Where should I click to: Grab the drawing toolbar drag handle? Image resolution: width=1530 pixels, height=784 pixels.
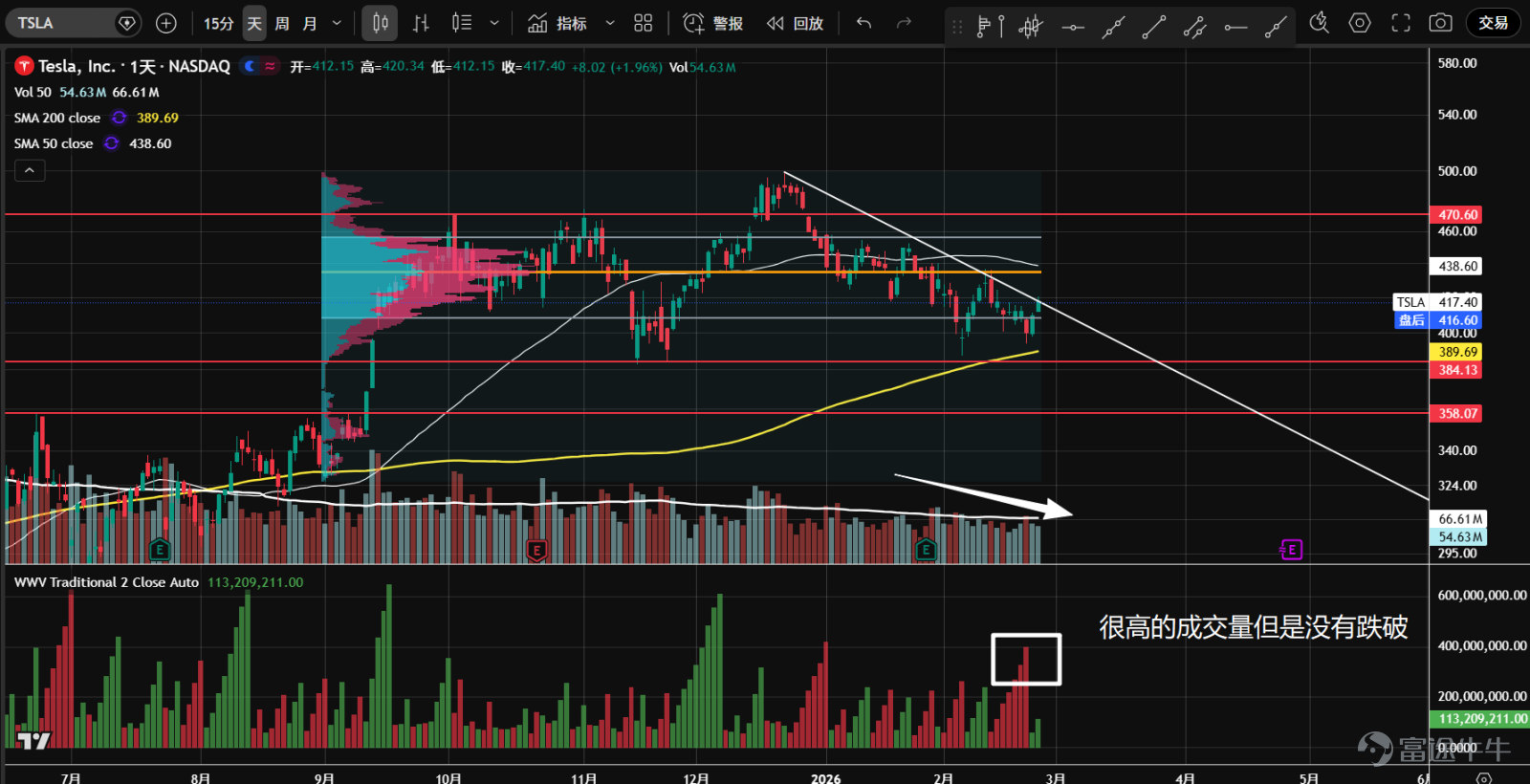pyautogui.click(x=958, y=27)
